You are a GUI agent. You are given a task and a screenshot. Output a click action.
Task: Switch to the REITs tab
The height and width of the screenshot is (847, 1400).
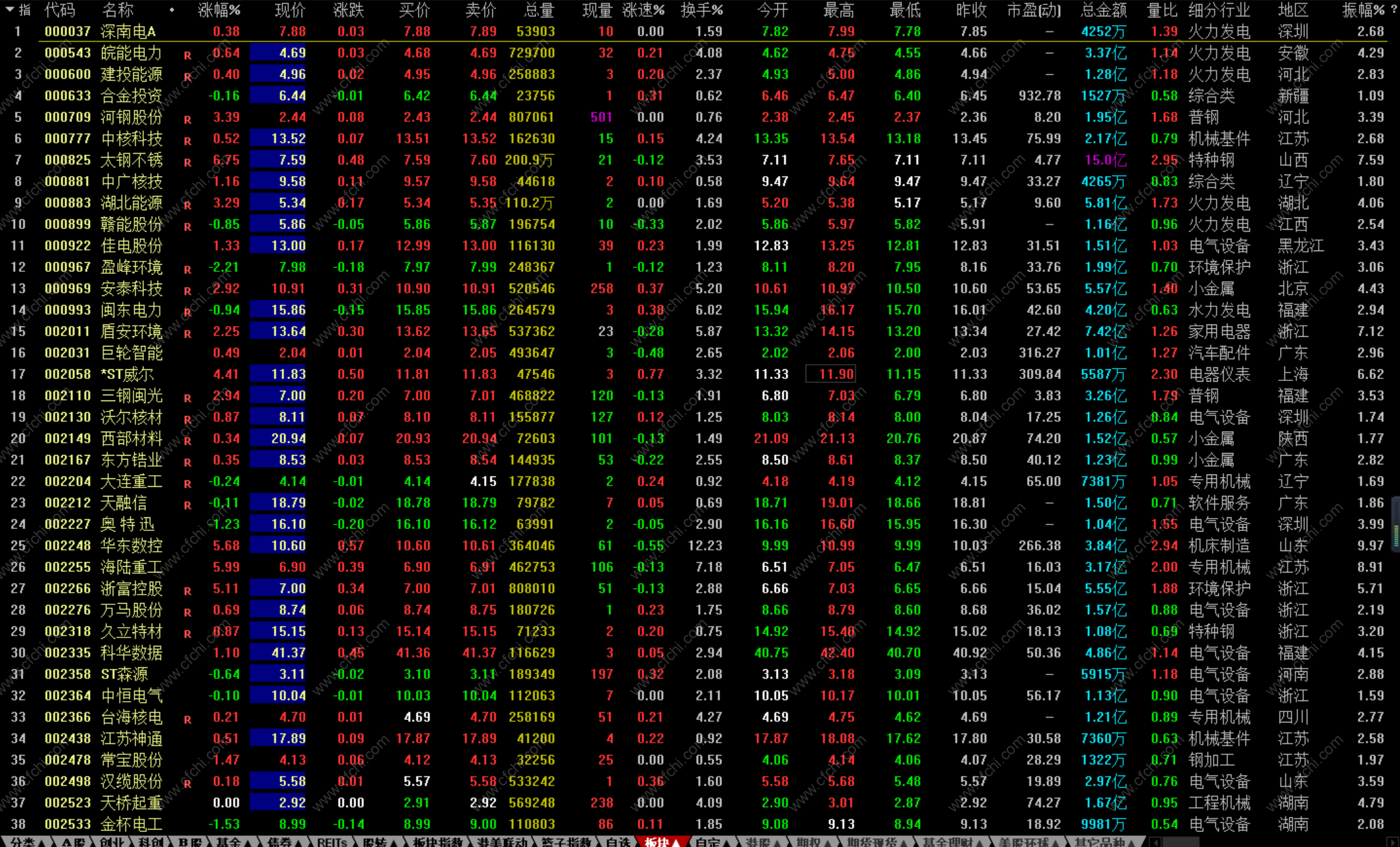(x=332, y=842)
